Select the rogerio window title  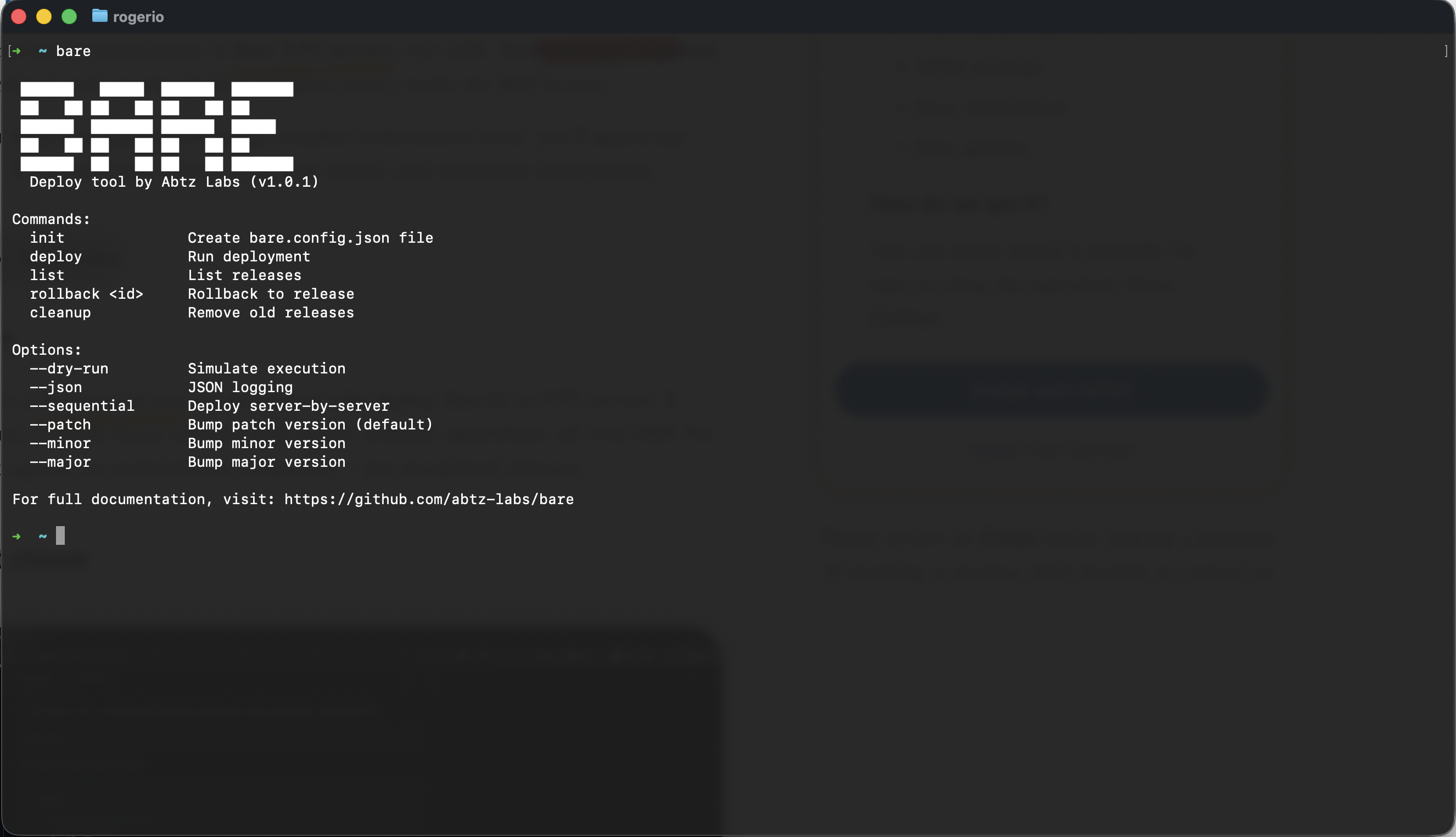138,16
